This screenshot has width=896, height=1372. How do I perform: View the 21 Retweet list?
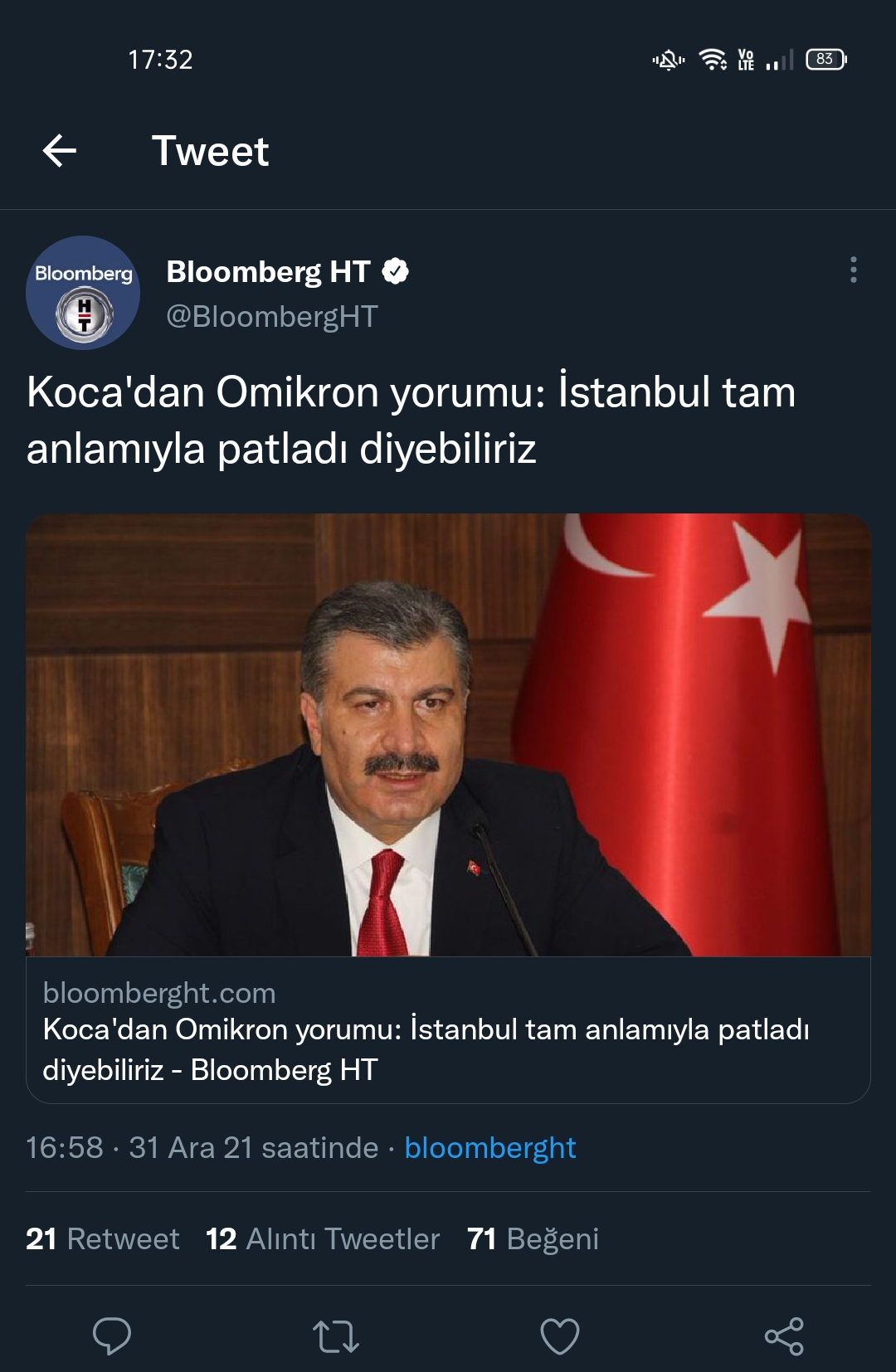pos(103,1238)
